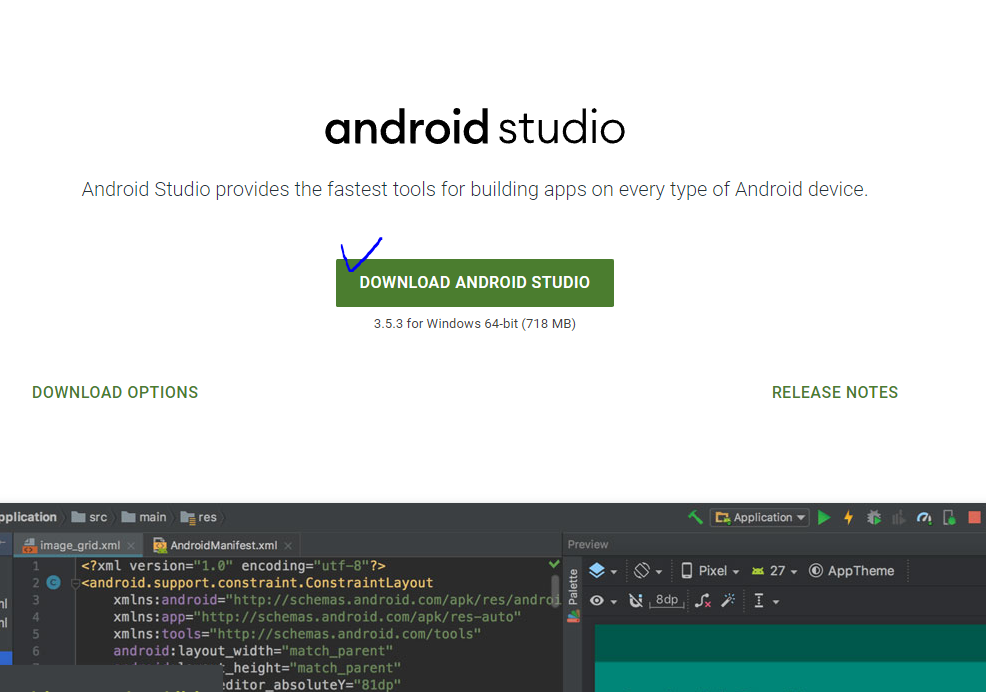Collapse the ConstraintLayout fold marker

(75, 583)
